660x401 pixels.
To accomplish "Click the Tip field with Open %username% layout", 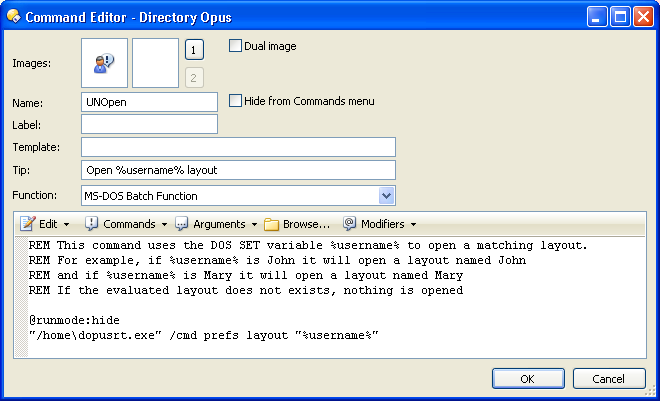I will [238, 170].
